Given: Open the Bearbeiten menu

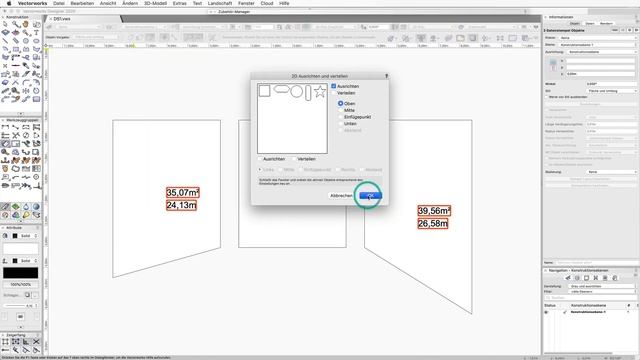Looking at the screenshot, I should coord(82,3).
